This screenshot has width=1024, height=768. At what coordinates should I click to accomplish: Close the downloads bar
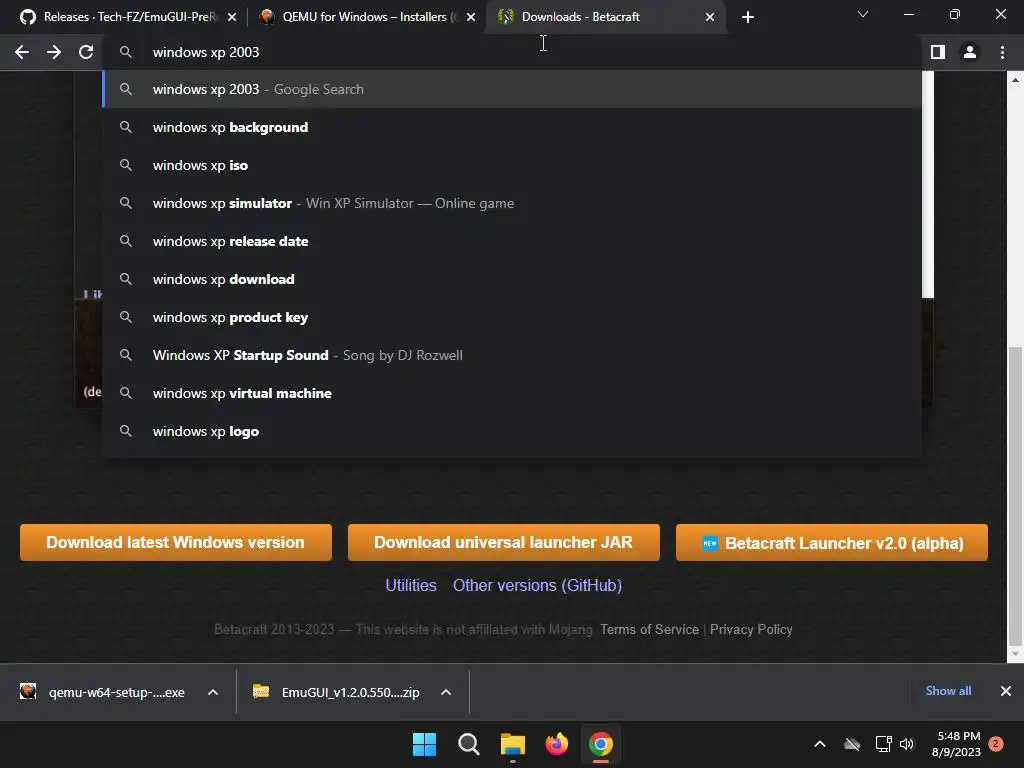click(1006, 691)
